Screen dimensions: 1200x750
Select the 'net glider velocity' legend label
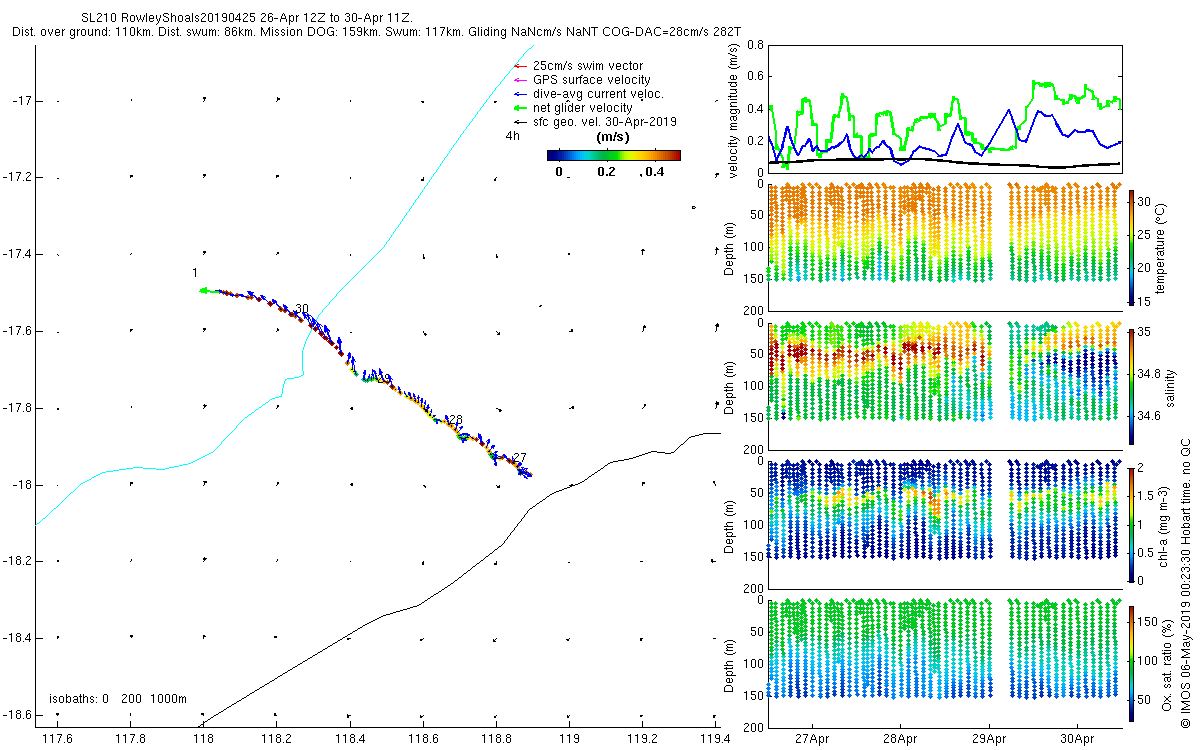click(583, 108)
